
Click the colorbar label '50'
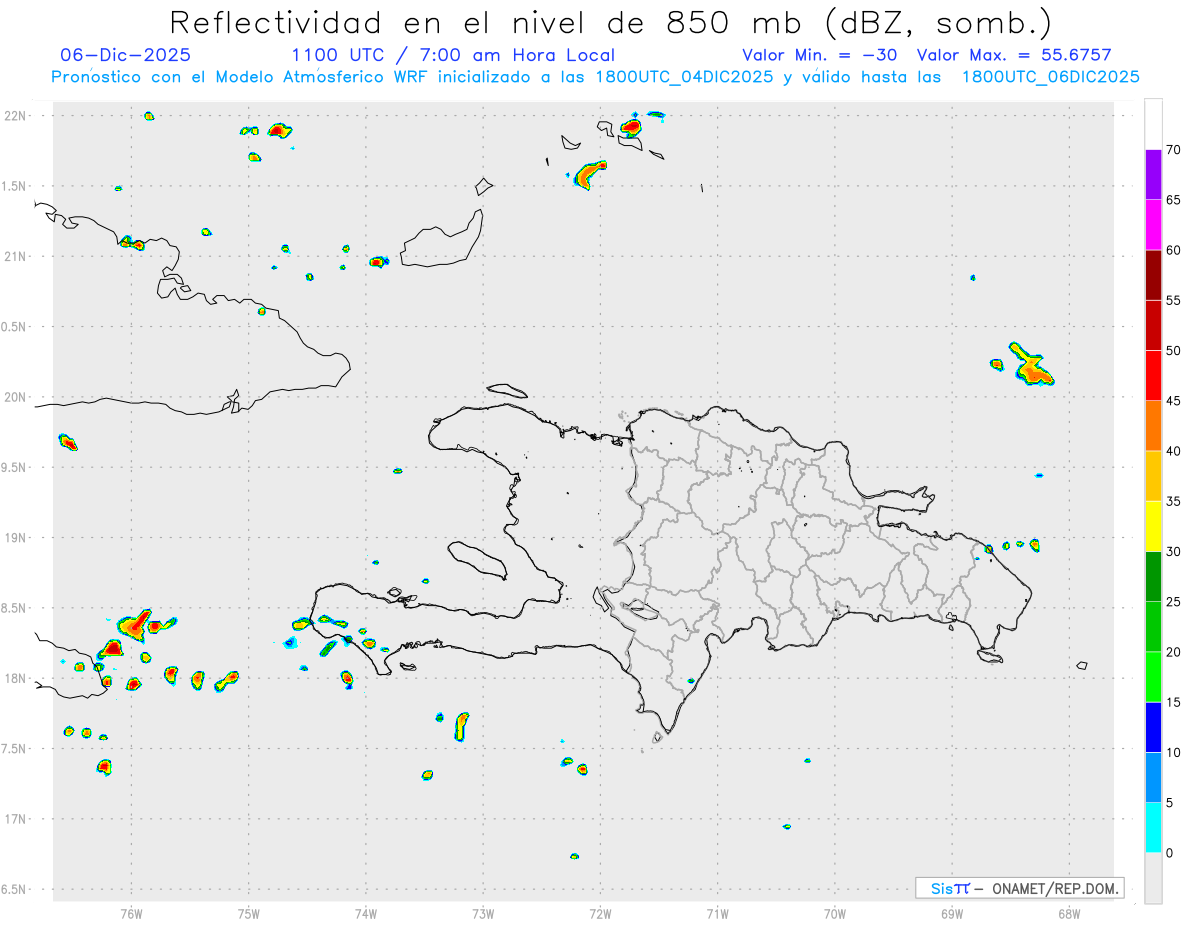click(x=1174, y=351)
